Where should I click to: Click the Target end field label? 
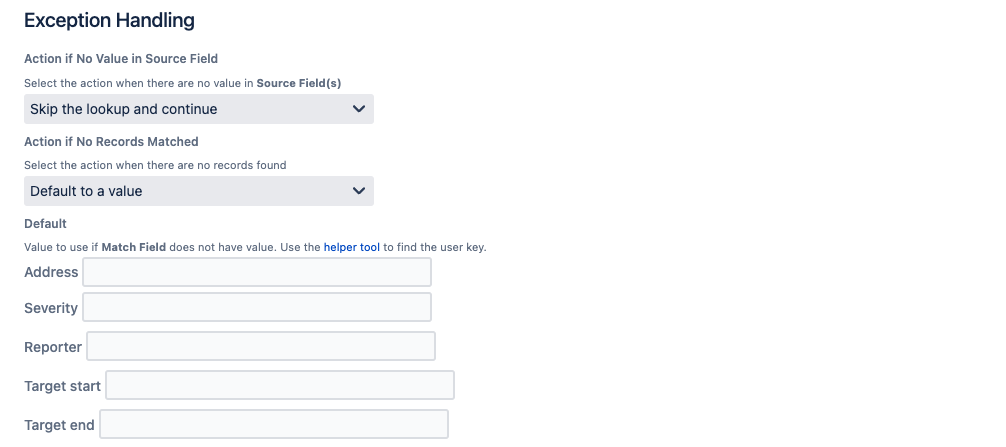click(59, 425)
